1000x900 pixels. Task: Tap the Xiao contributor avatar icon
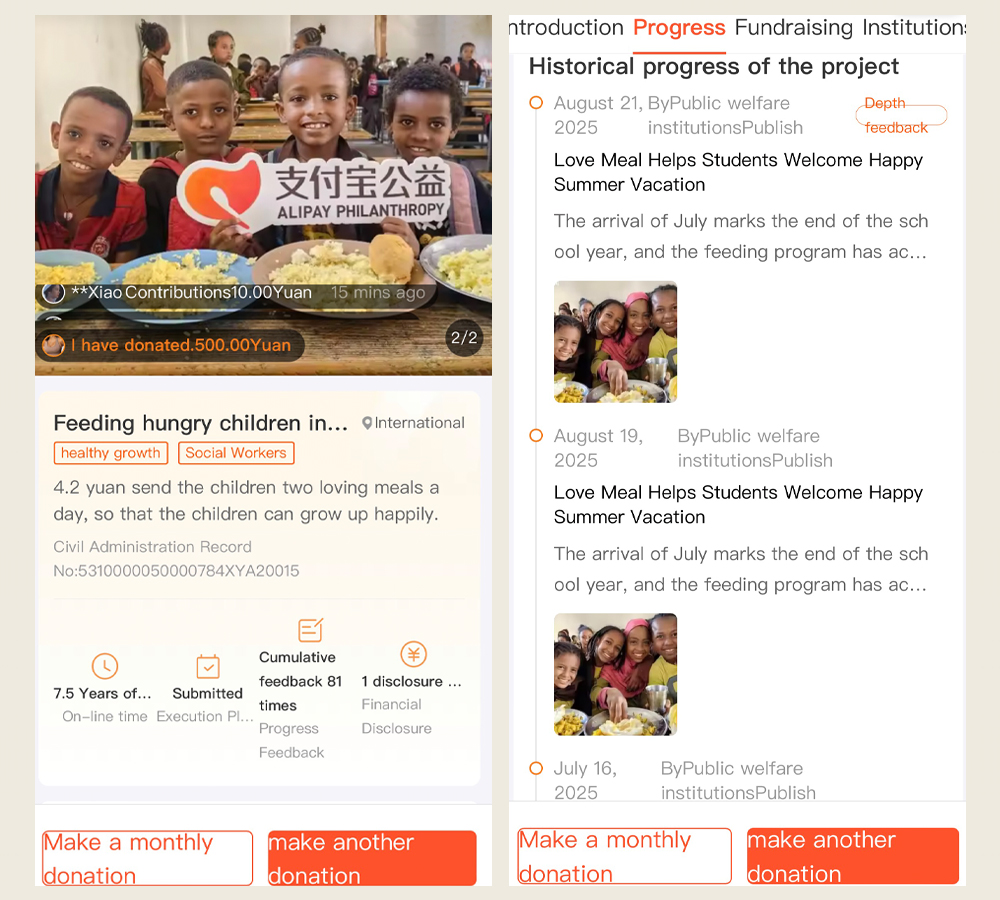tap(54, 293)
